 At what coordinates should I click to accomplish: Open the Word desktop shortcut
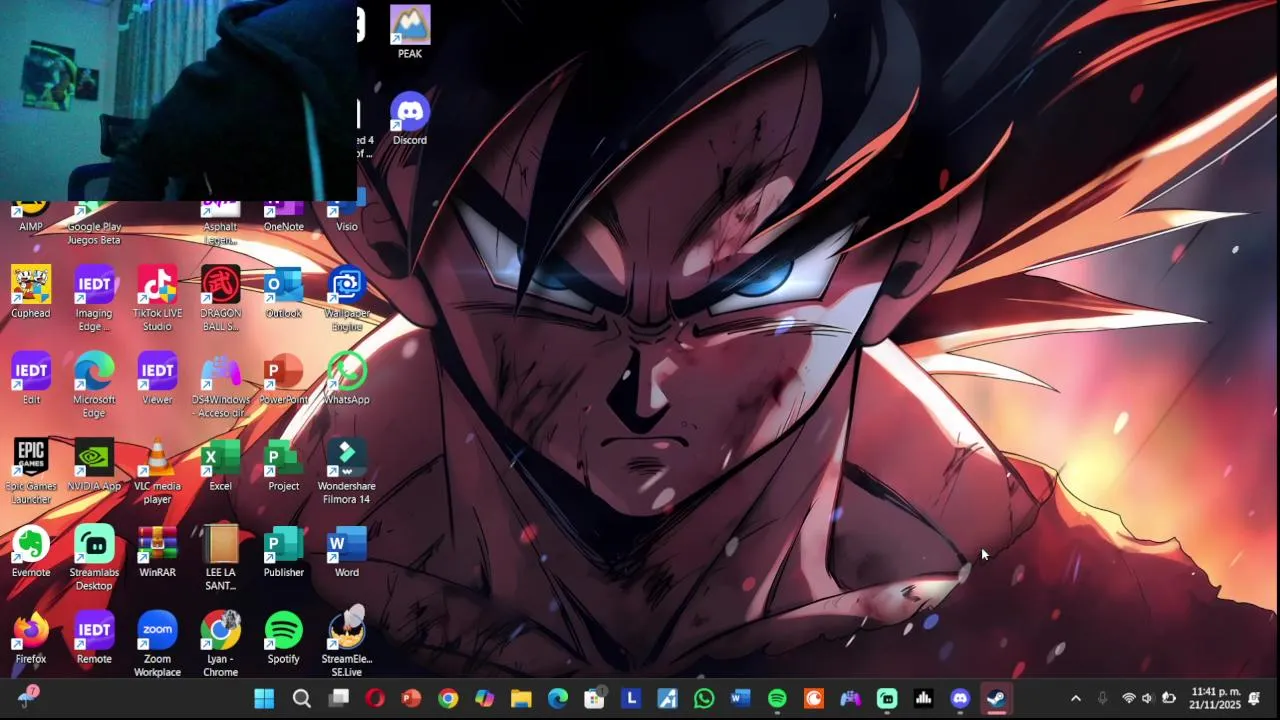347,551
